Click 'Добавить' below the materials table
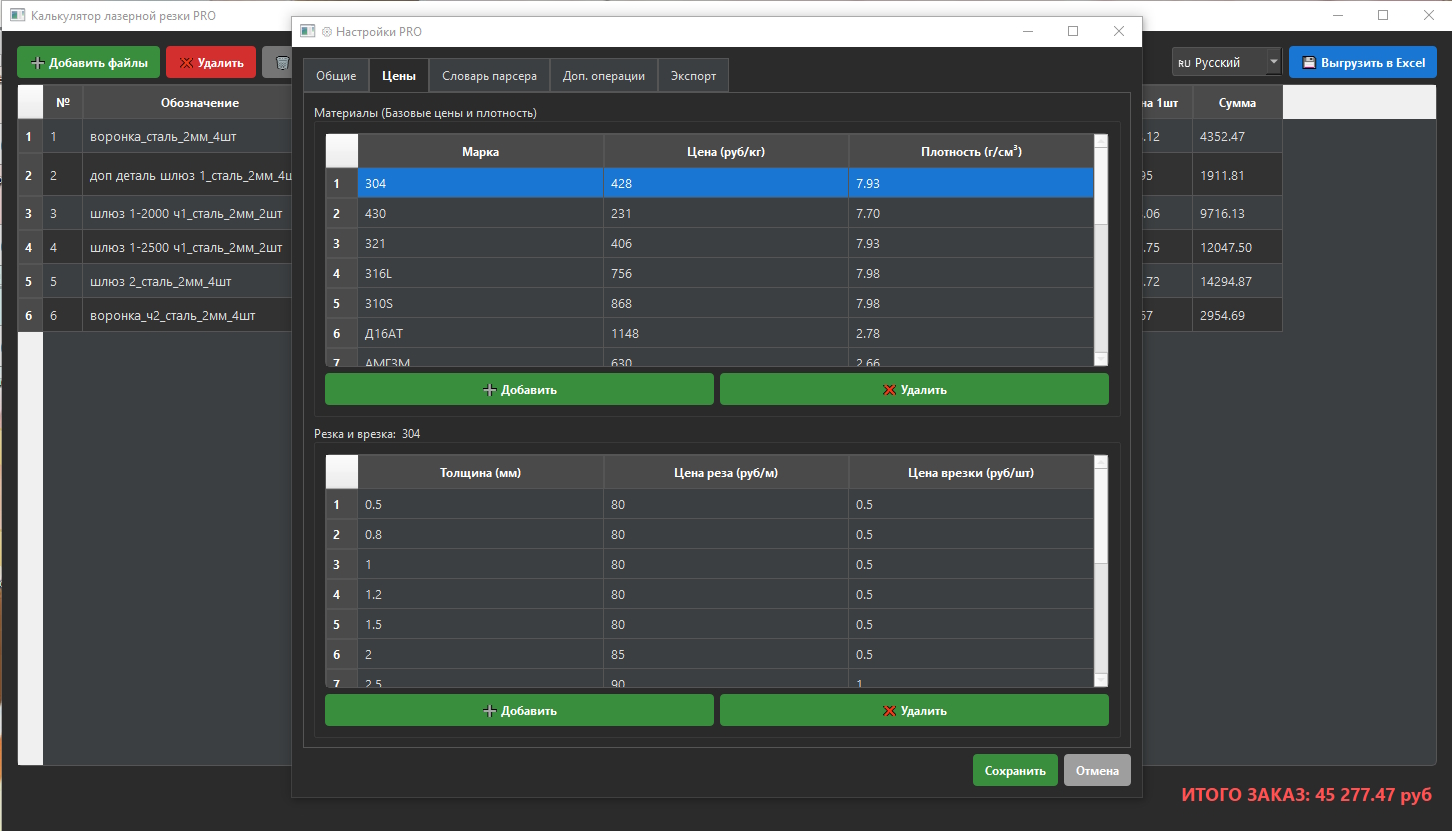 pyautogui.click(x=519, y=390)
